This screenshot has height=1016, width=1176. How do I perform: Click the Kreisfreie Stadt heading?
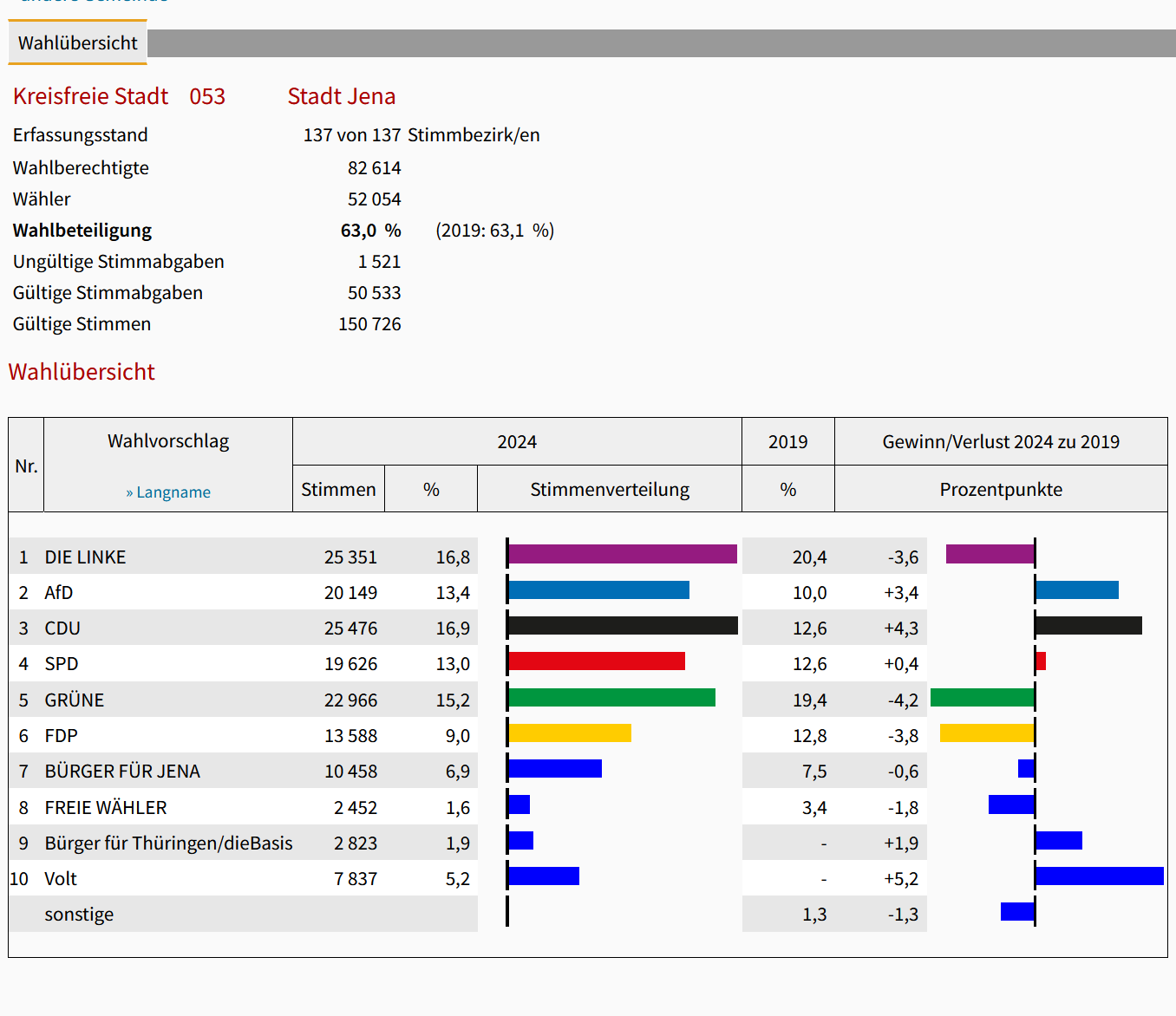pos(90,96)
